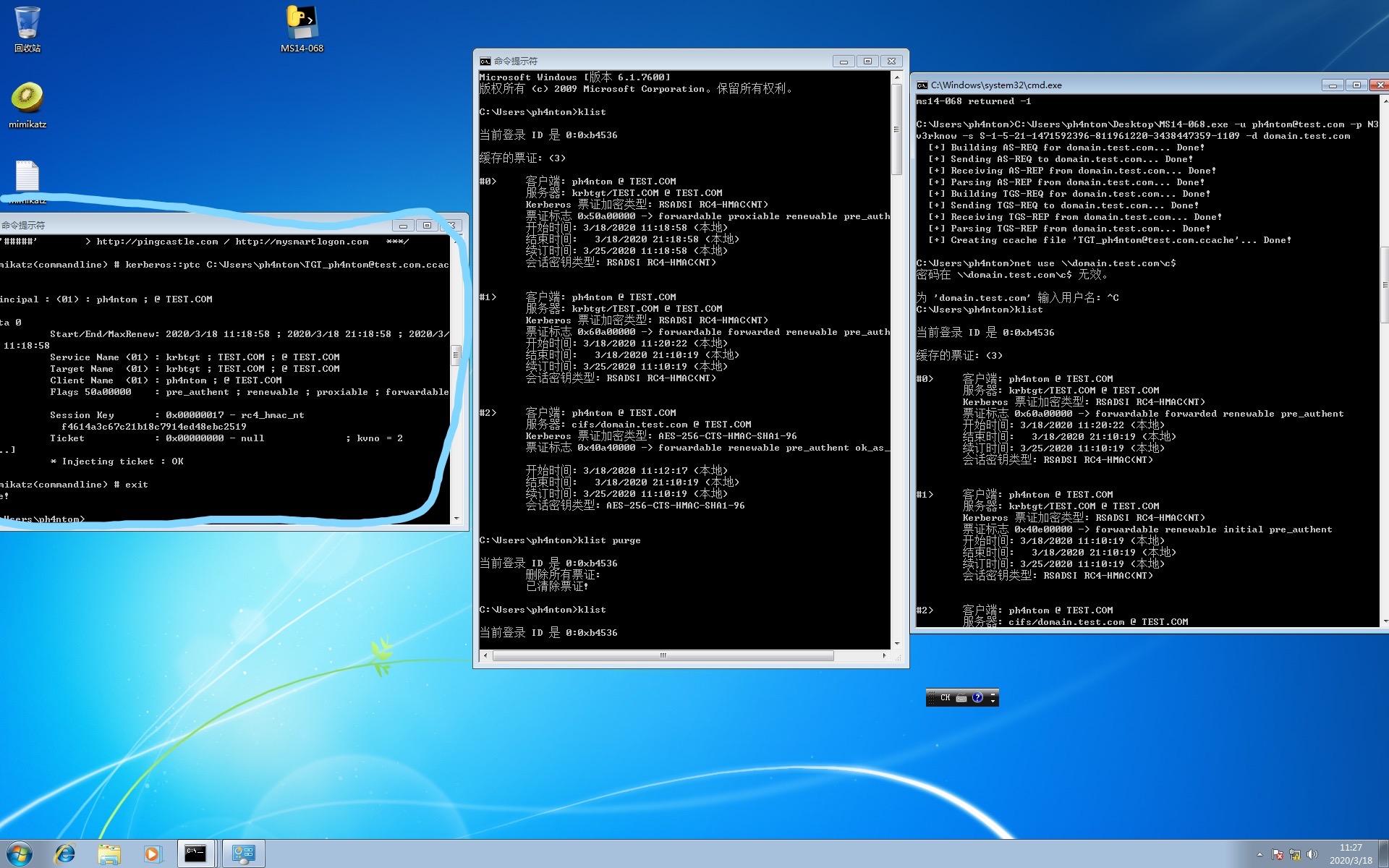Click the Command Prompt taskbar button

[x=195, y=854]
